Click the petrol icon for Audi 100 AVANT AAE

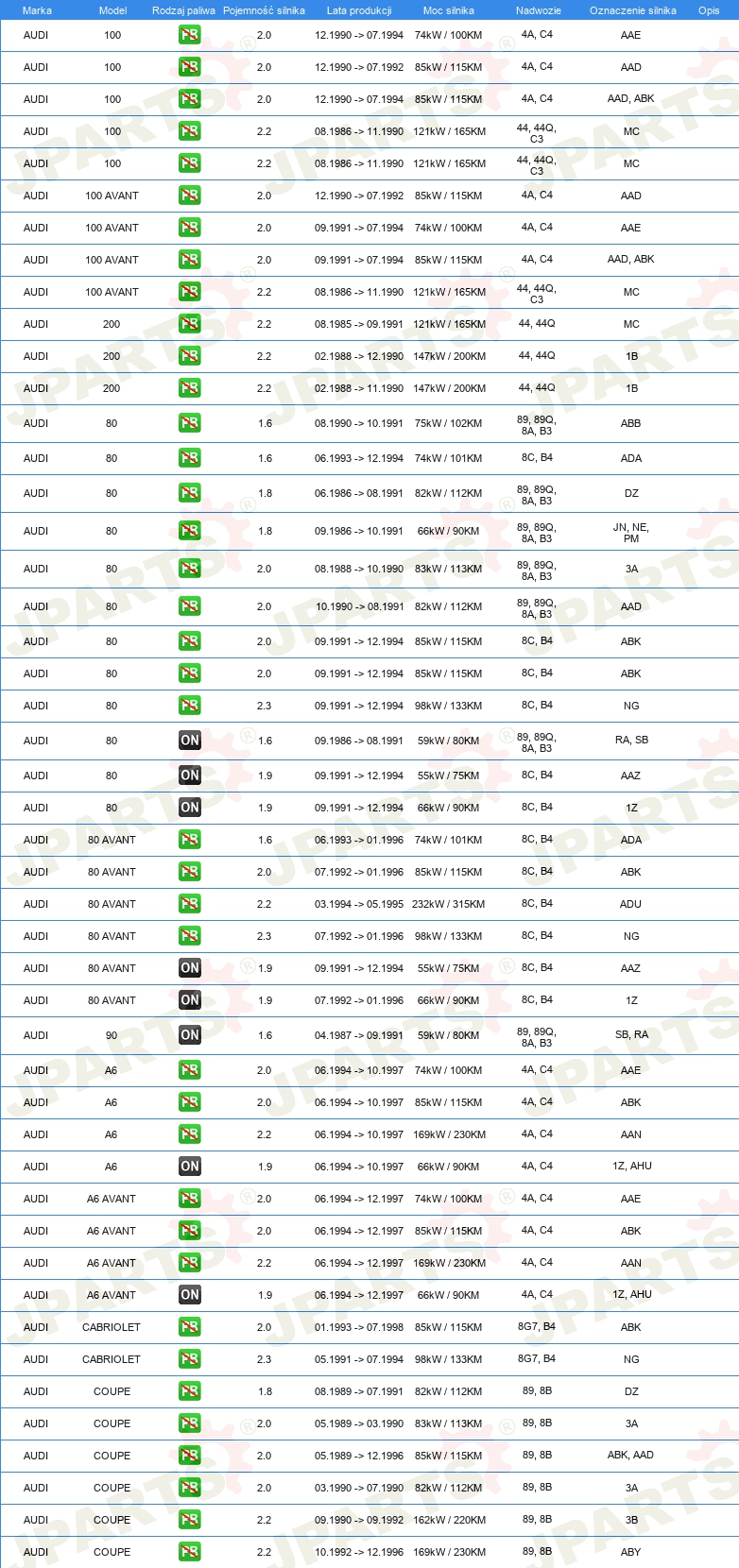(190, 228)
